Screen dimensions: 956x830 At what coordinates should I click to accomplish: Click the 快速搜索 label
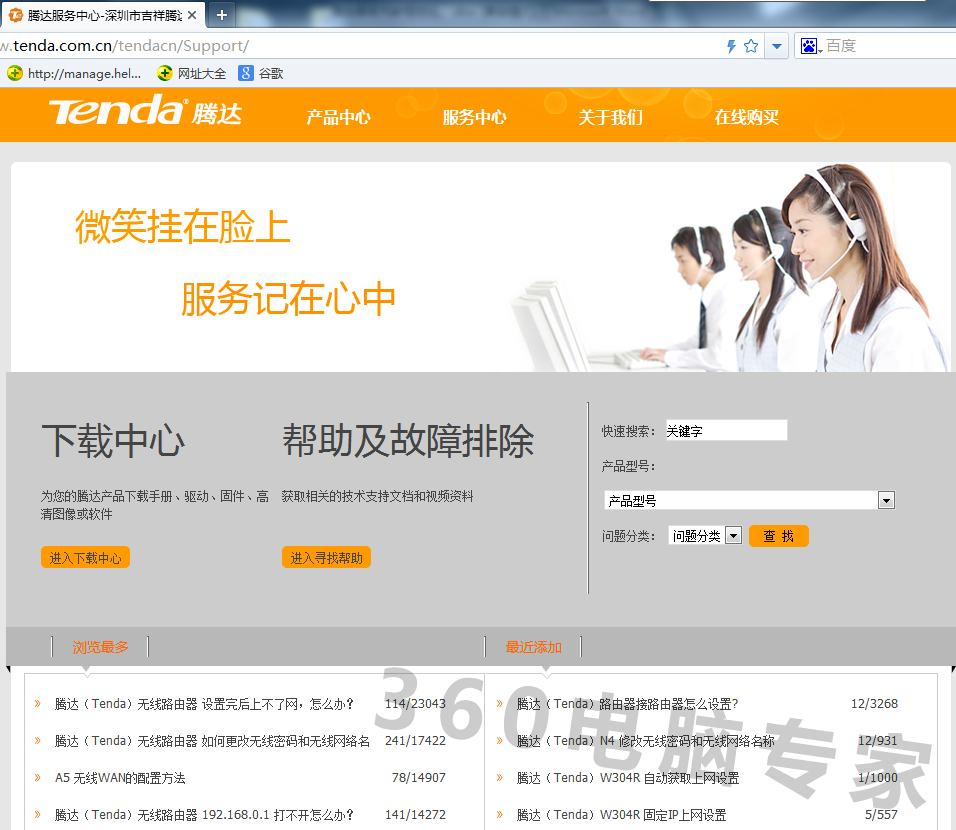(x=628, y=431)
